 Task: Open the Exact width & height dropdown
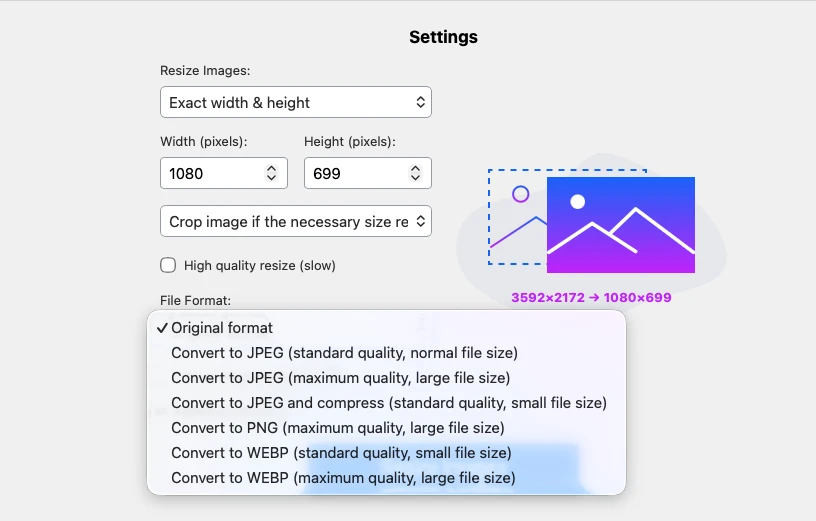(296, 102)
